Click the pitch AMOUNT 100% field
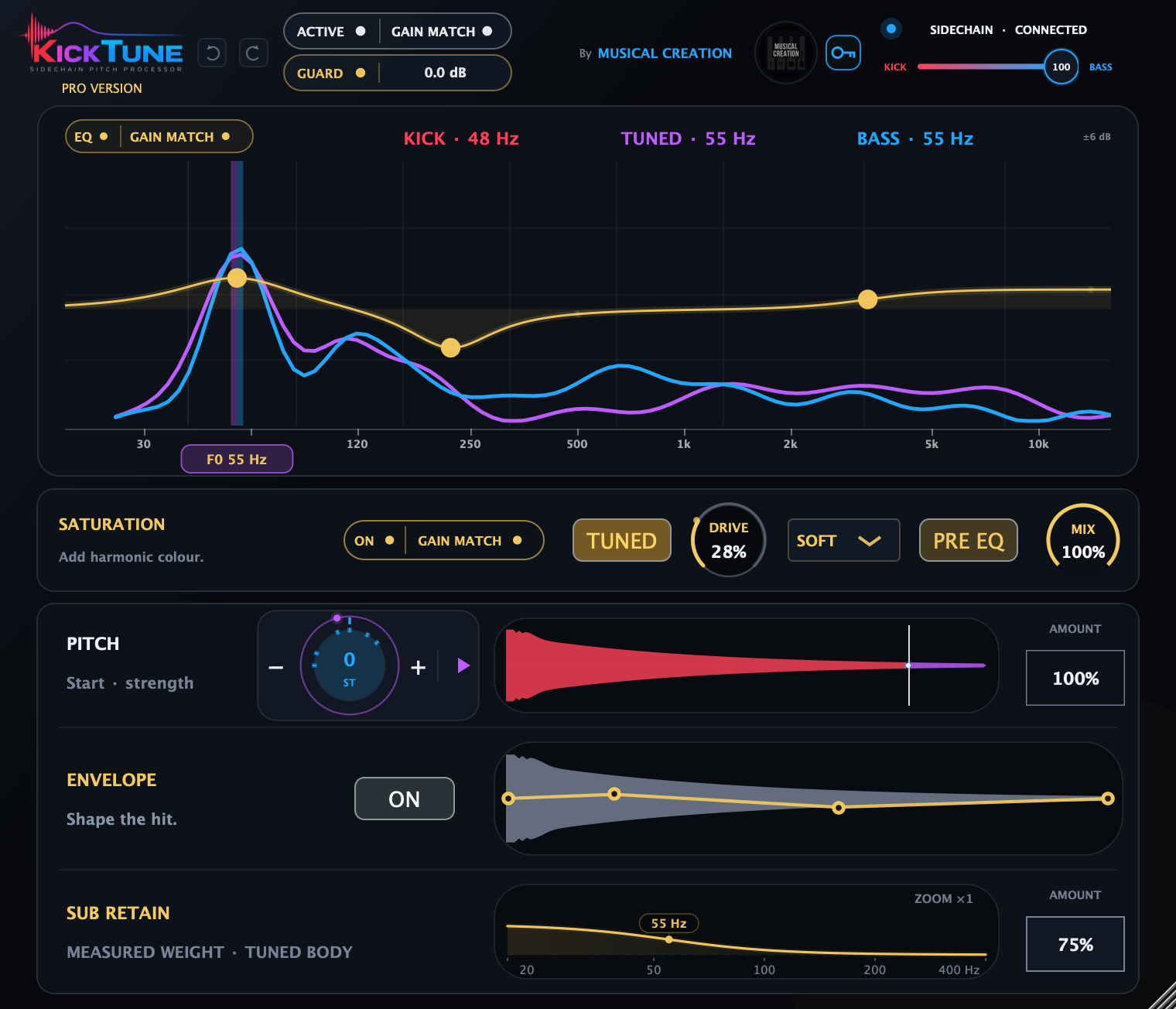Viewport: 1176px width, 1009px height. coord(1075,678)
